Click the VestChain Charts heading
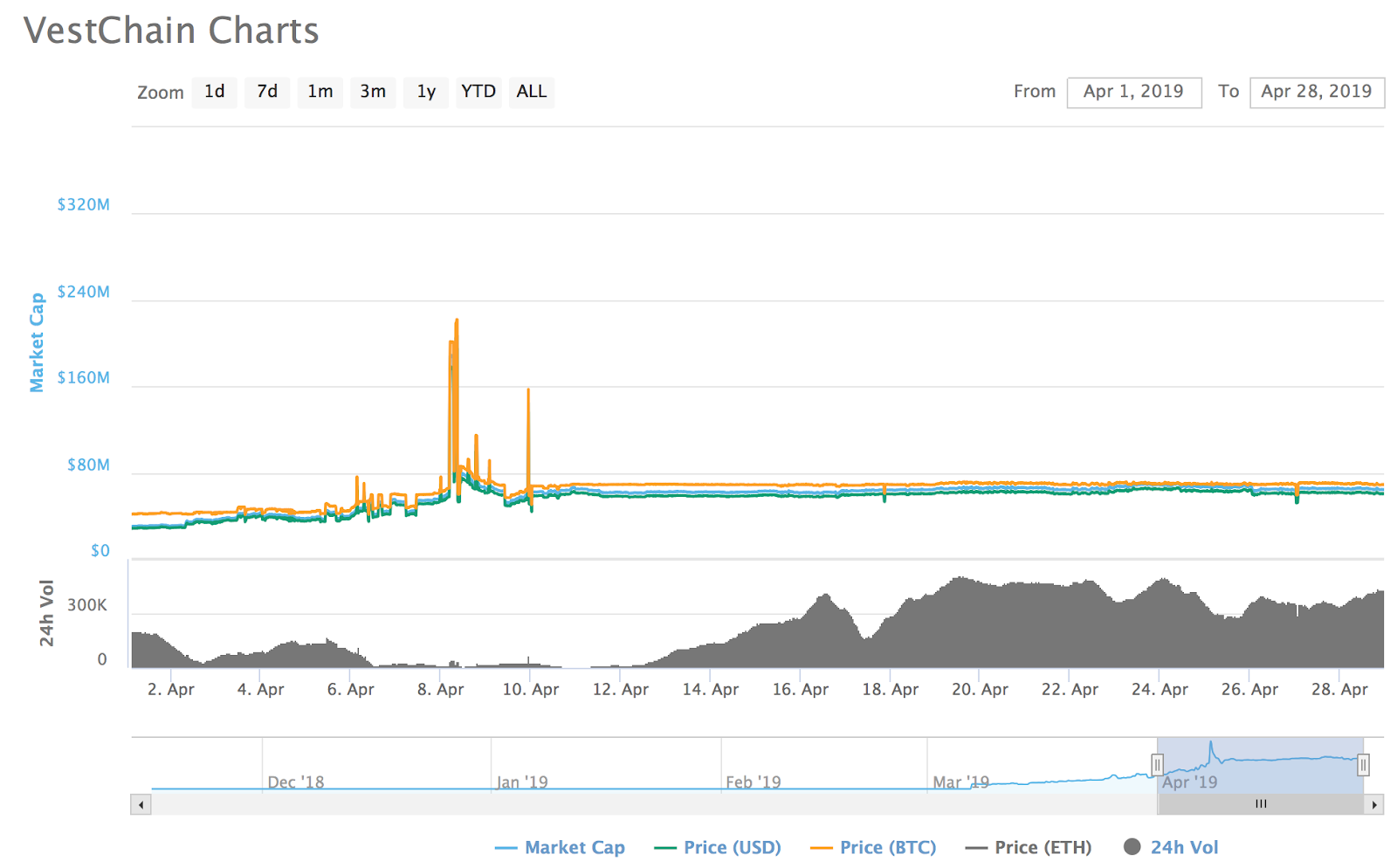The width and height of the screenshot is (1397, 868). pyautogui.click(x=171, y=31)
